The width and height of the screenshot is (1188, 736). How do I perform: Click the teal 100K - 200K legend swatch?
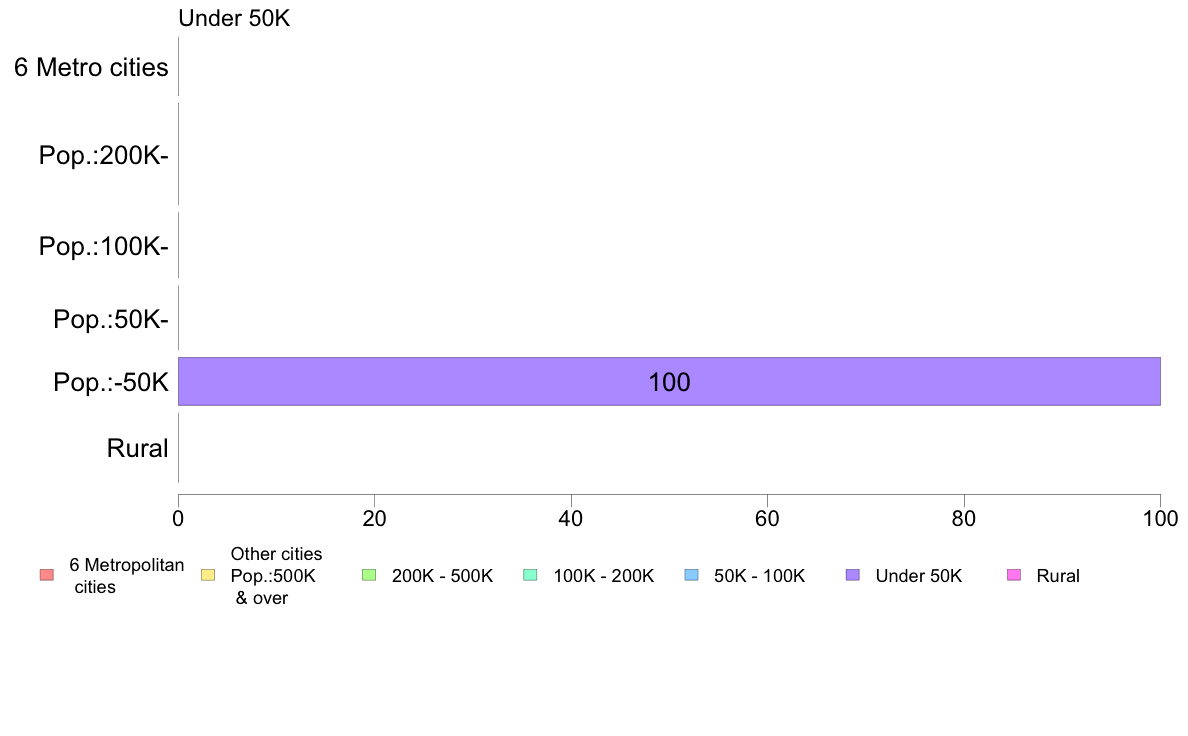tap(530, 575)
